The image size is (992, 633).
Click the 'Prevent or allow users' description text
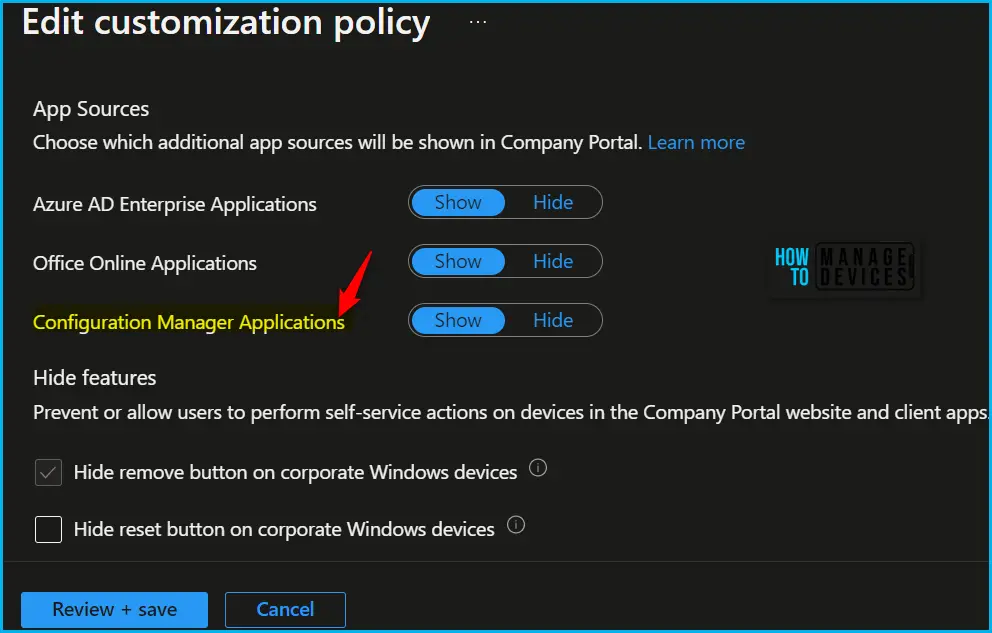[x=511, y=412]
